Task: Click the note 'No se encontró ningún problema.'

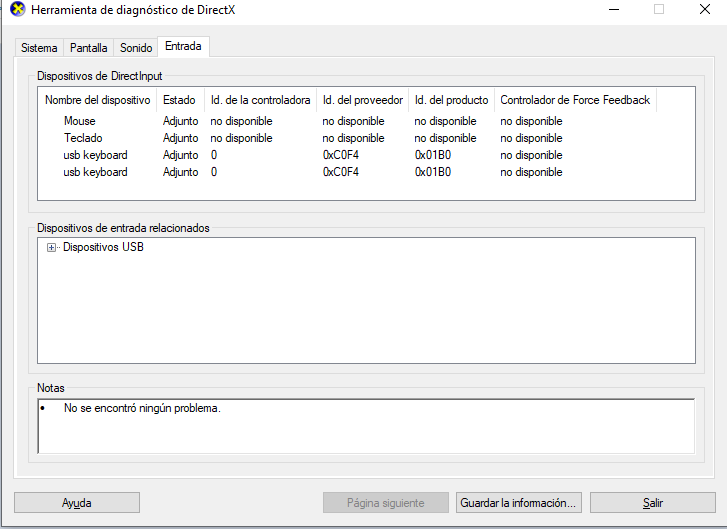Action: 142,408
